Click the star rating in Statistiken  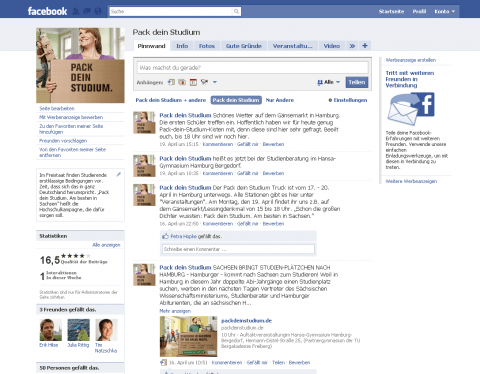tap(76, 256)
